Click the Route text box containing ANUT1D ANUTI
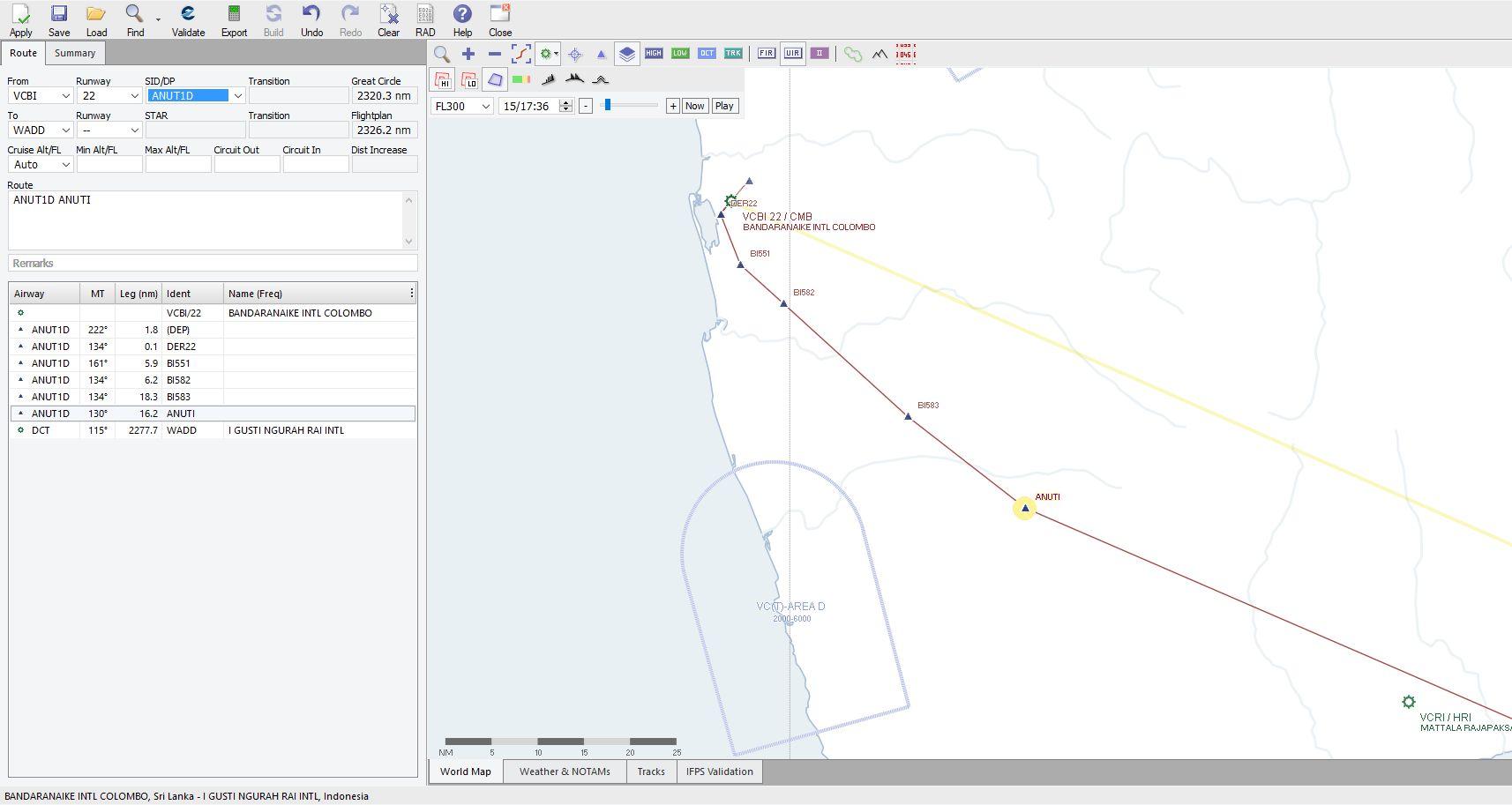This screenshot has width=1512, height=805. click(213, 220)
